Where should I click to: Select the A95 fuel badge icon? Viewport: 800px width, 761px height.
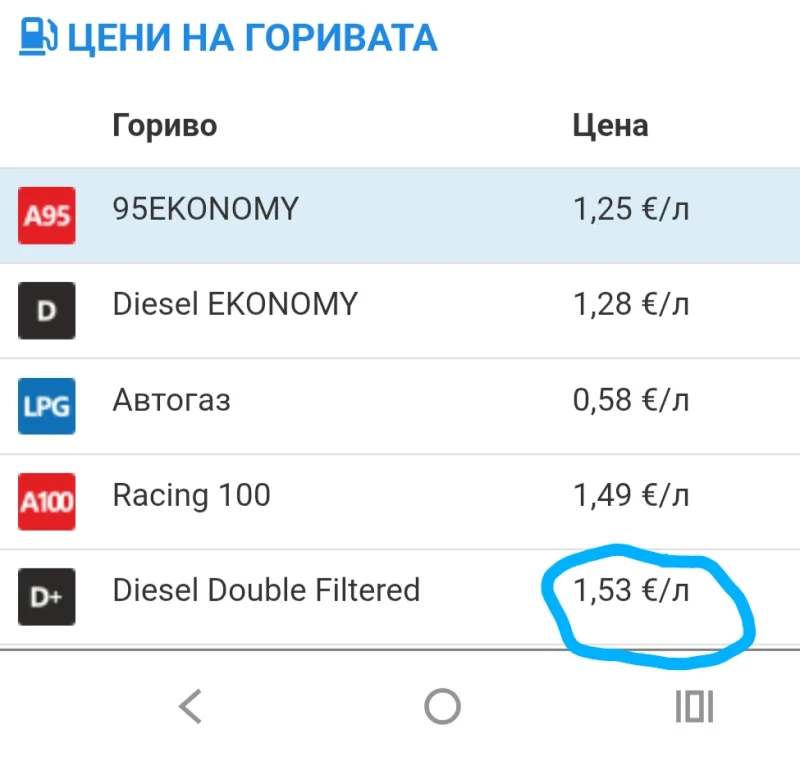tap(46, 216)
